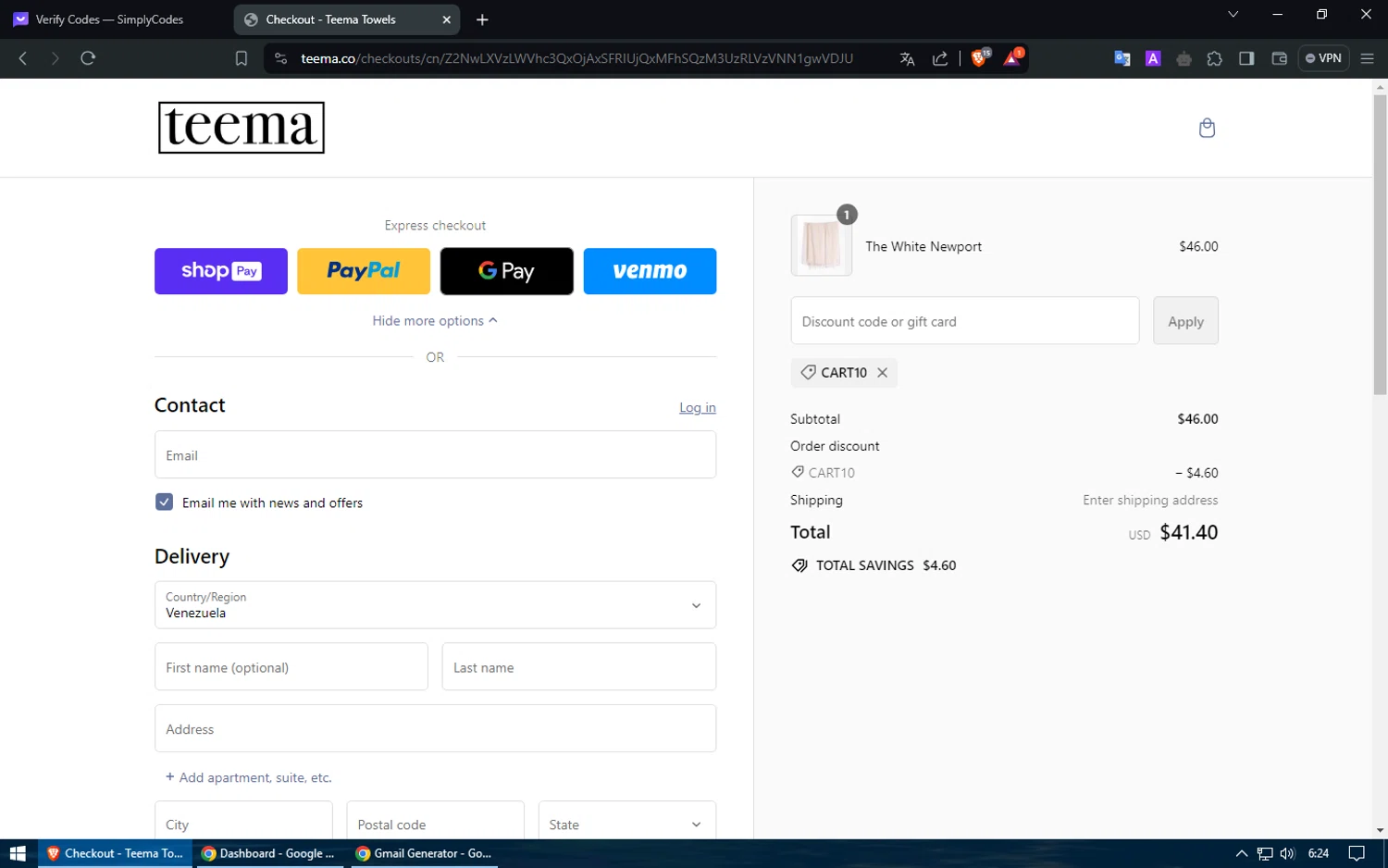Open the Extensions puzzle piece menu

(1215, 58)
